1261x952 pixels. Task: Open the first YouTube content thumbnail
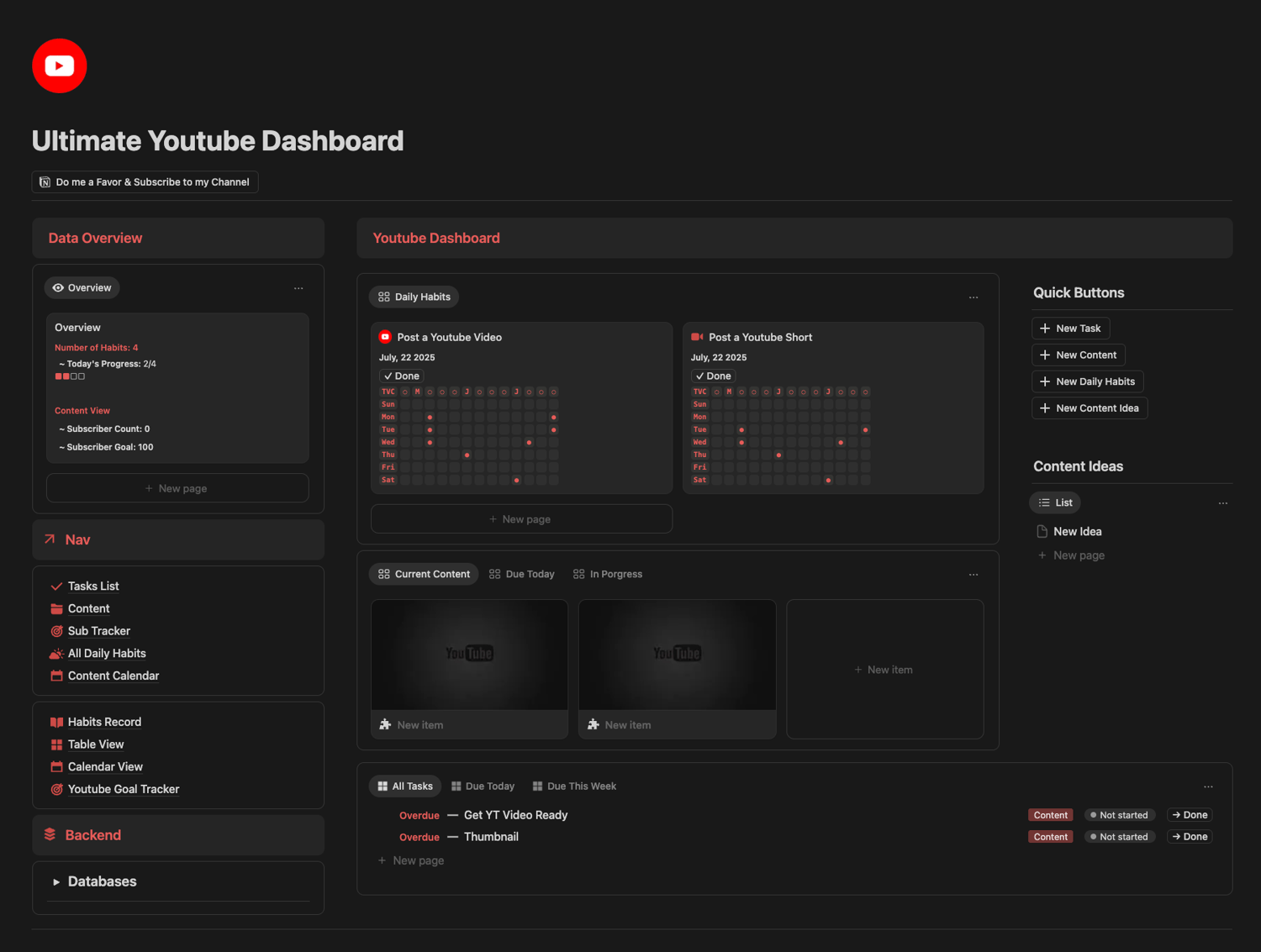469,655
